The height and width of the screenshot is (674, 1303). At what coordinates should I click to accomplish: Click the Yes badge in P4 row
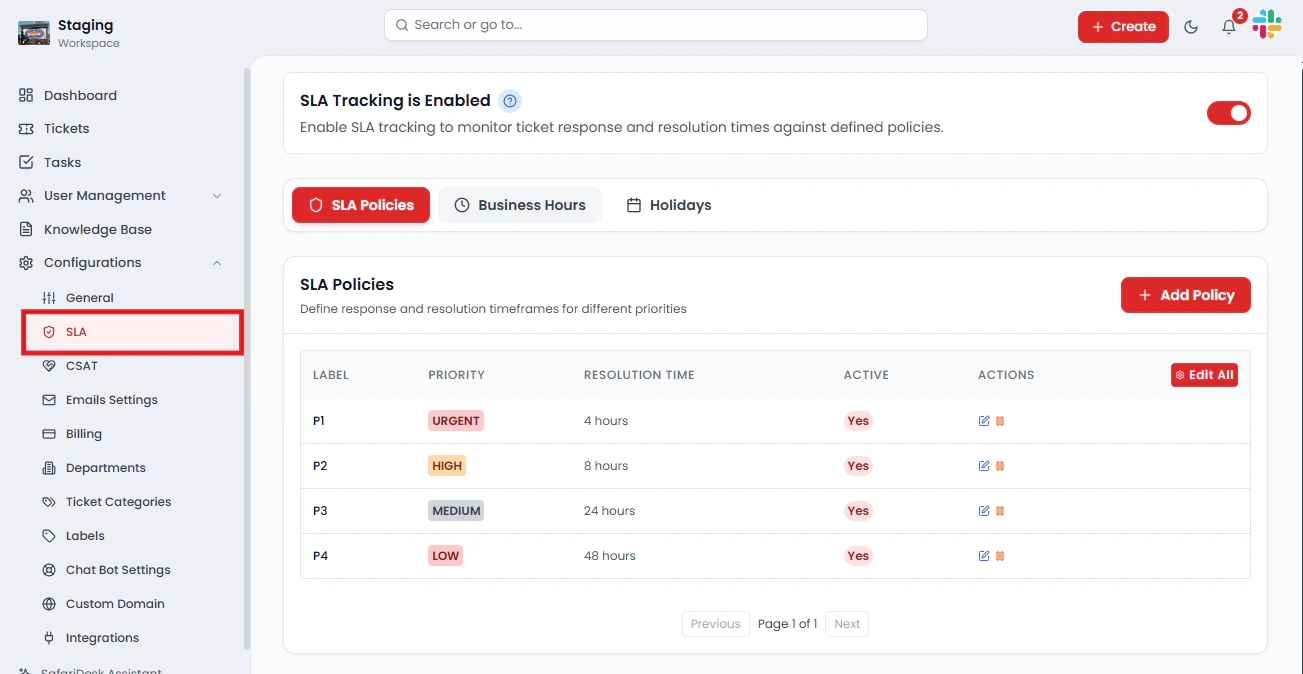(x=858, y=556)
